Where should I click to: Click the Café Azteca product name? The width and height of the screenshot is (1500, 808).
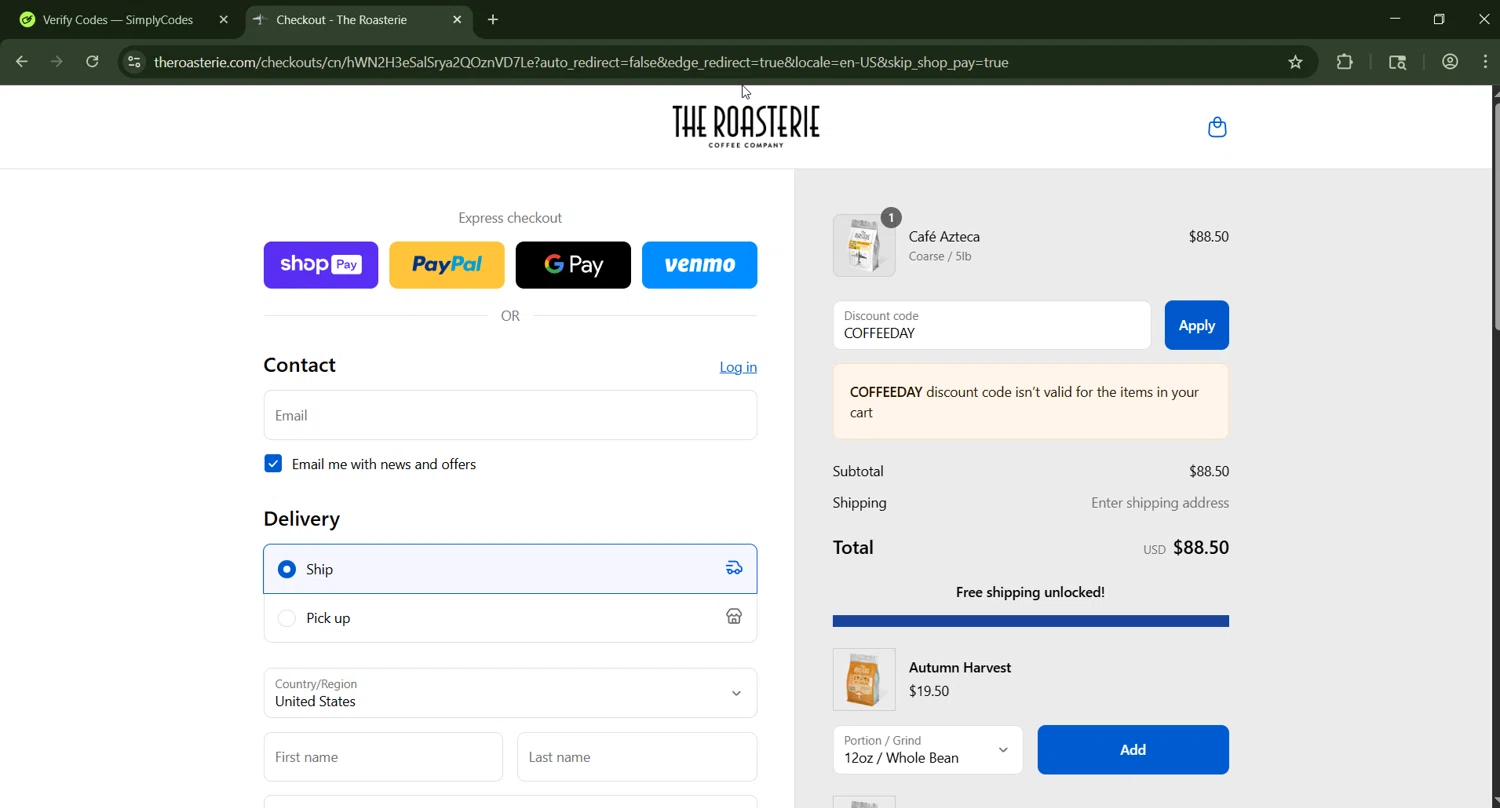coord(944,237)
